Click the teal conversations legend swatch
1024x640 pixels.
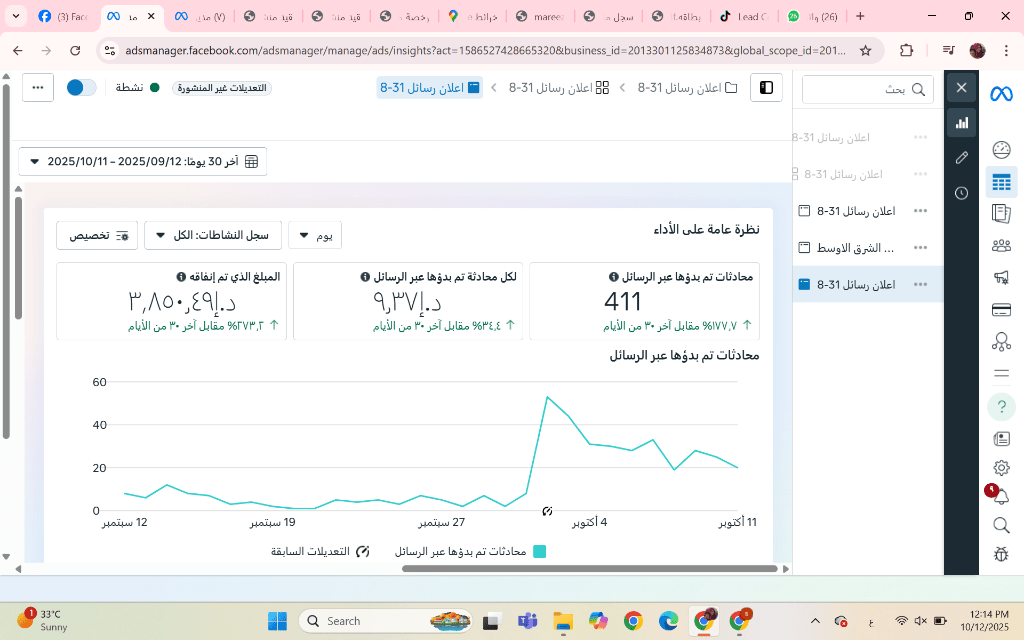[x=539, y=551]
